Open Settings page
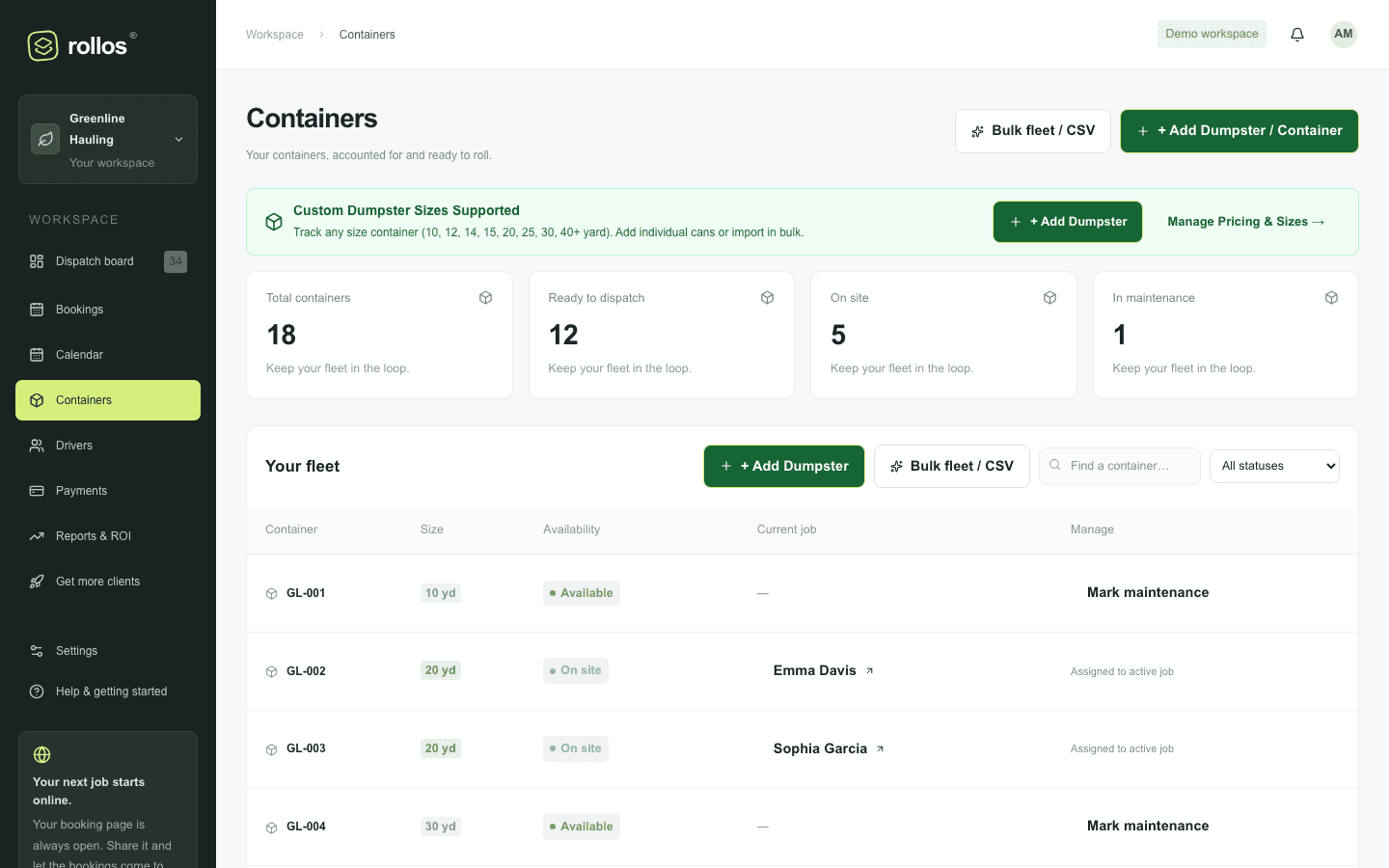 pos(108,651)
